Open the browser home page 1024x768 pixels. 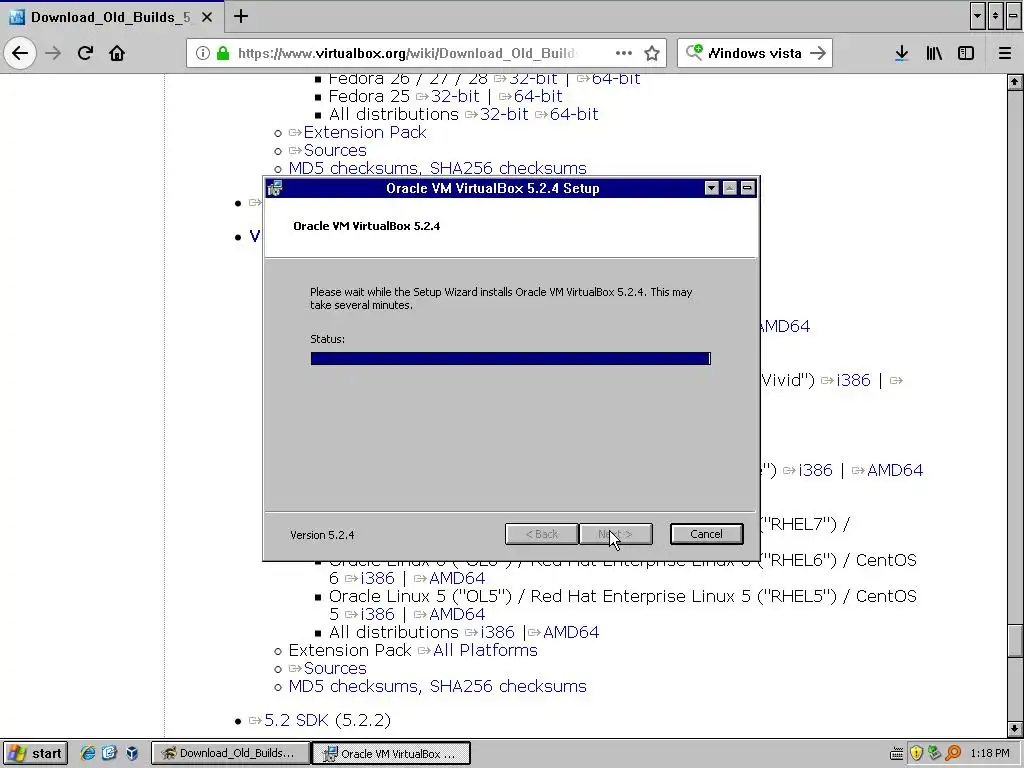117,53
